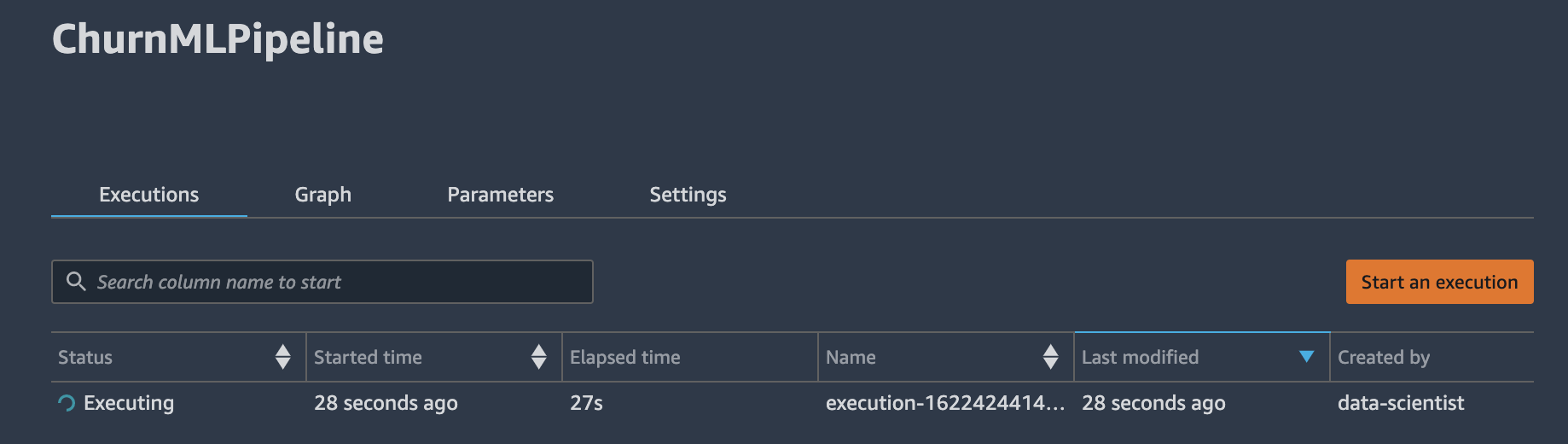
Task: Sort by Status column arrows
Action: click(x=283, y=357)
